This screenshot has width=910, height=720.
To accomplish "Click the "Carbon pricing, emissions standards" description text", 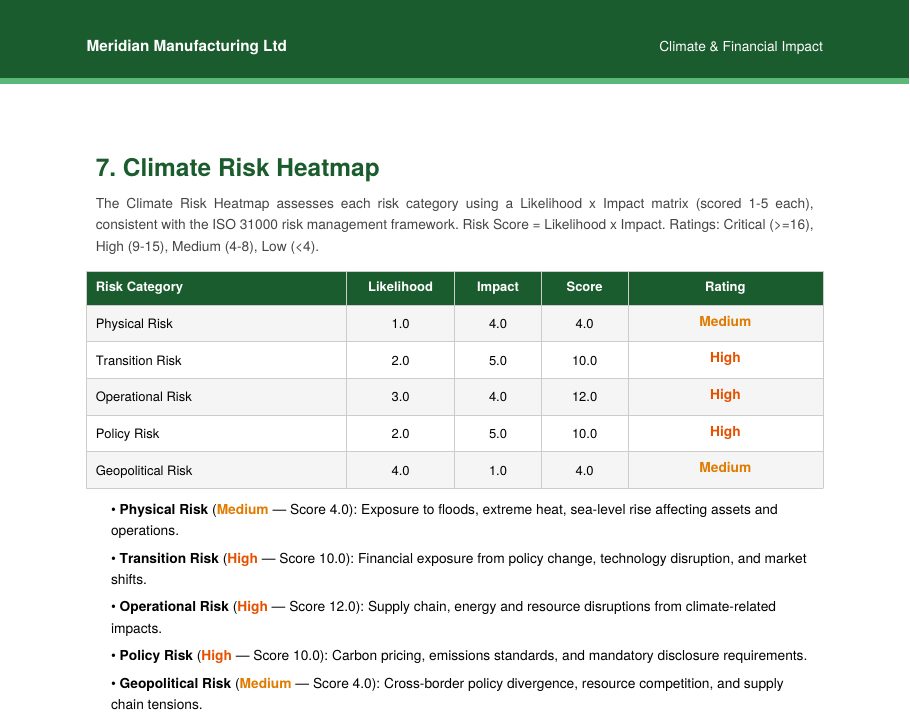I will tap(445, 656).
